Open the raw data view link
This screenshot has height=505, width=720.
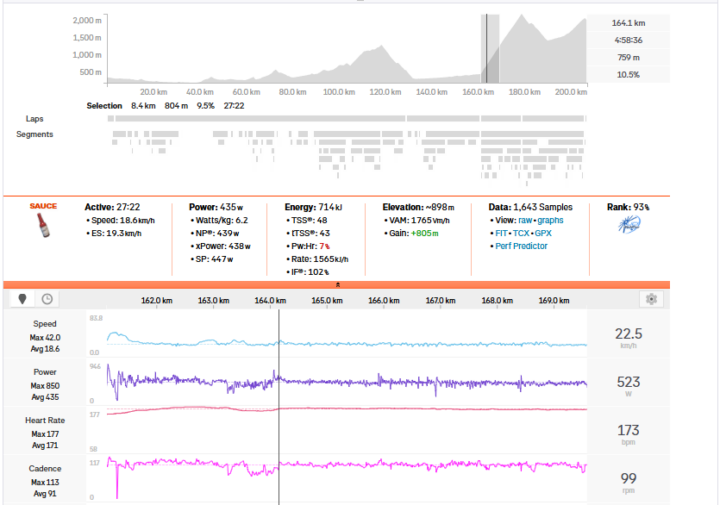point(527,219)
